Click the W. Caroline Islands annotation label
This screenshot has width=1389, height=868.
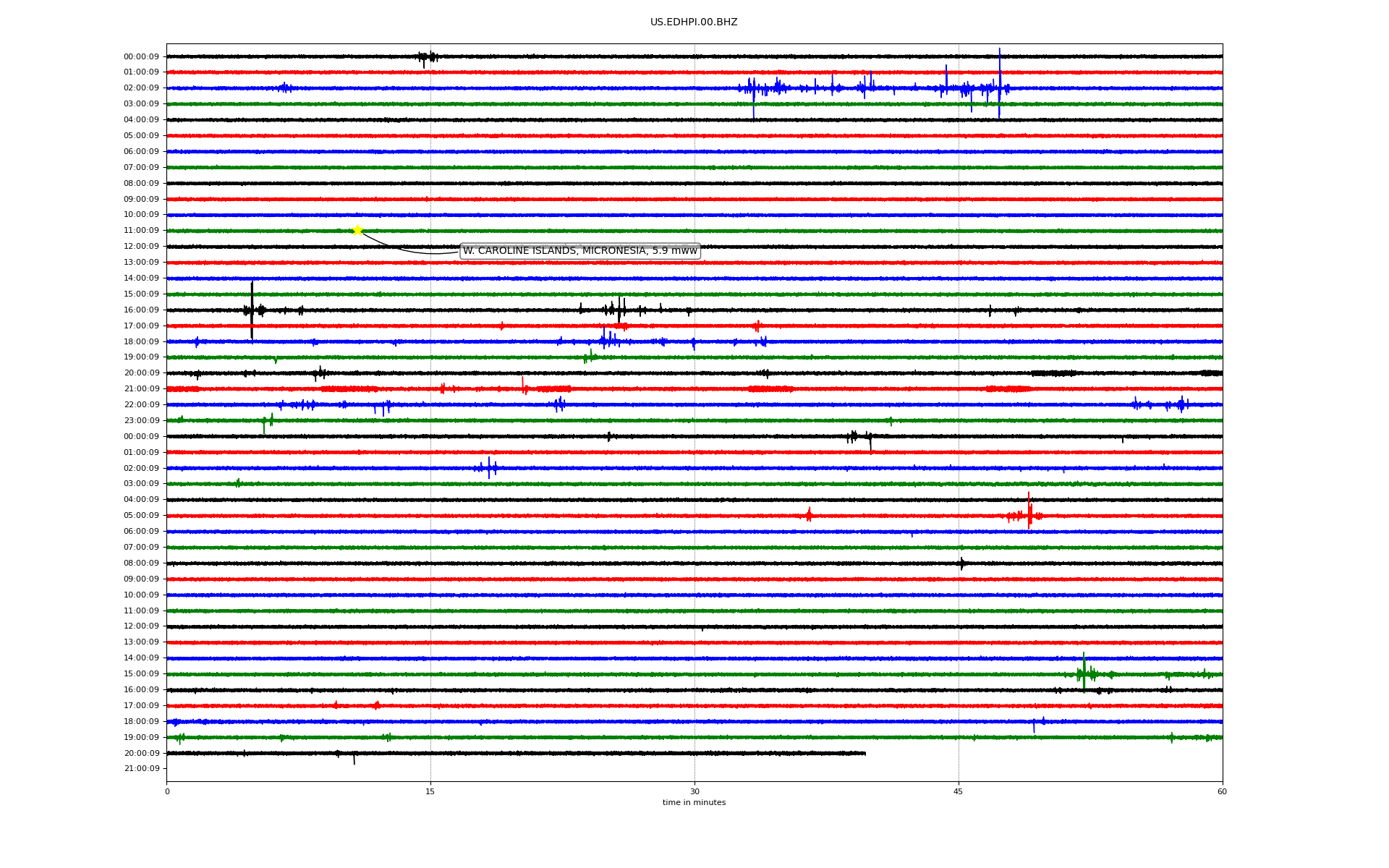[579, 251]
